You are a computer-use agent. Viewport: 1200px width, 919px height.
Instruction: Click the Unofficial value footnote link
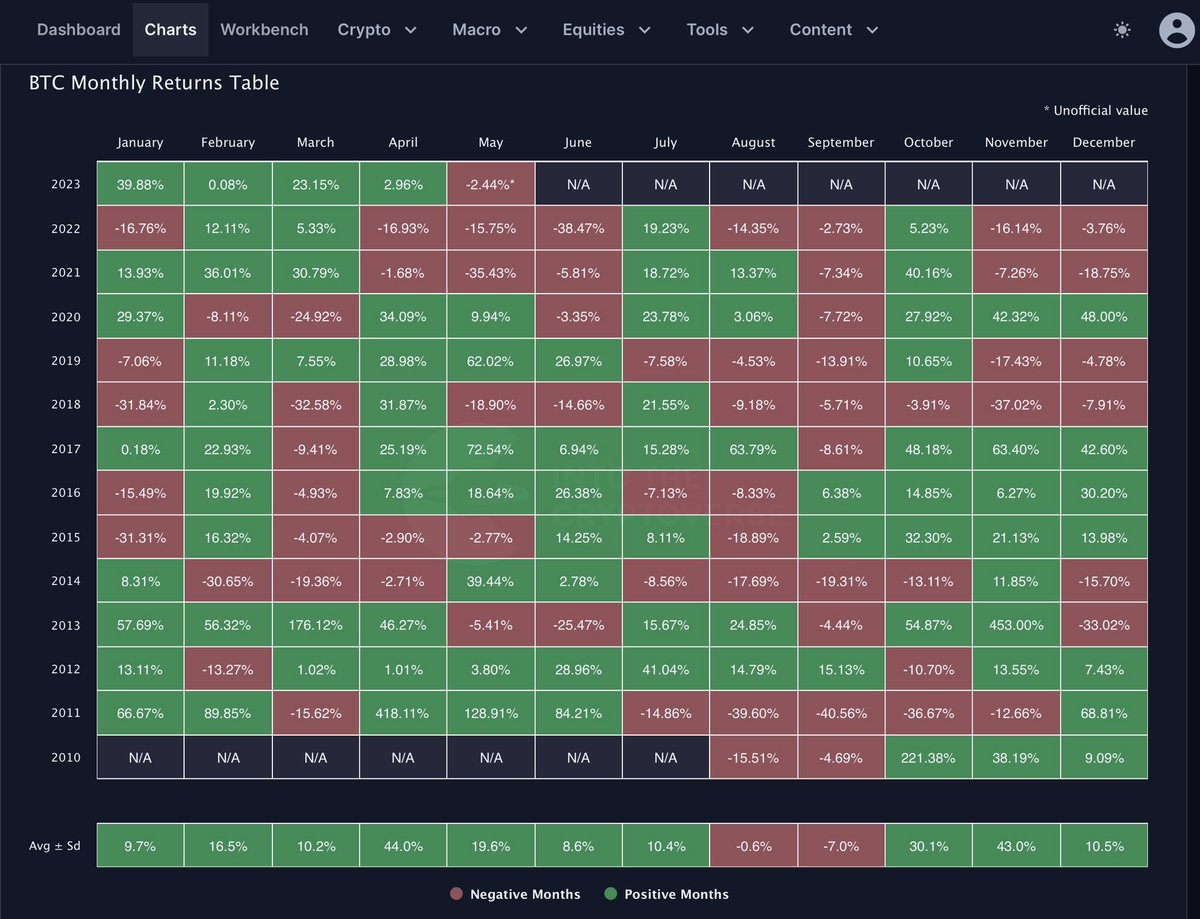[x=1097, y=111]
